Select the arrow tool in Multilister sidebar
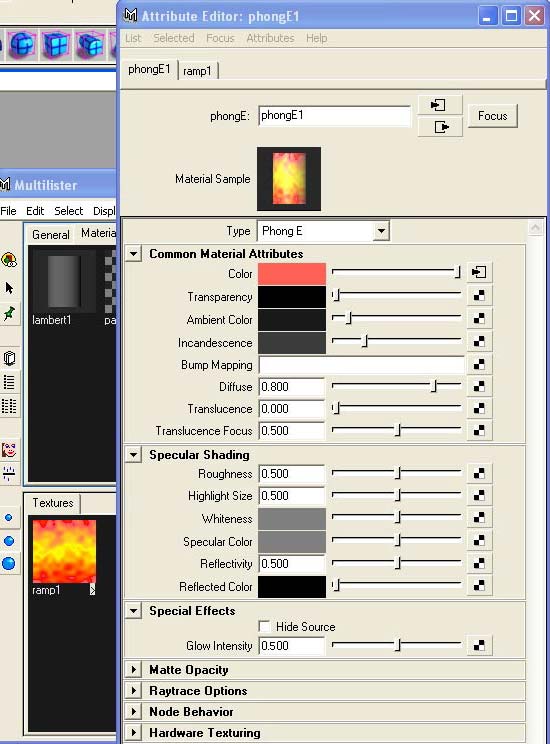550x744 pixels. (9, 288)
